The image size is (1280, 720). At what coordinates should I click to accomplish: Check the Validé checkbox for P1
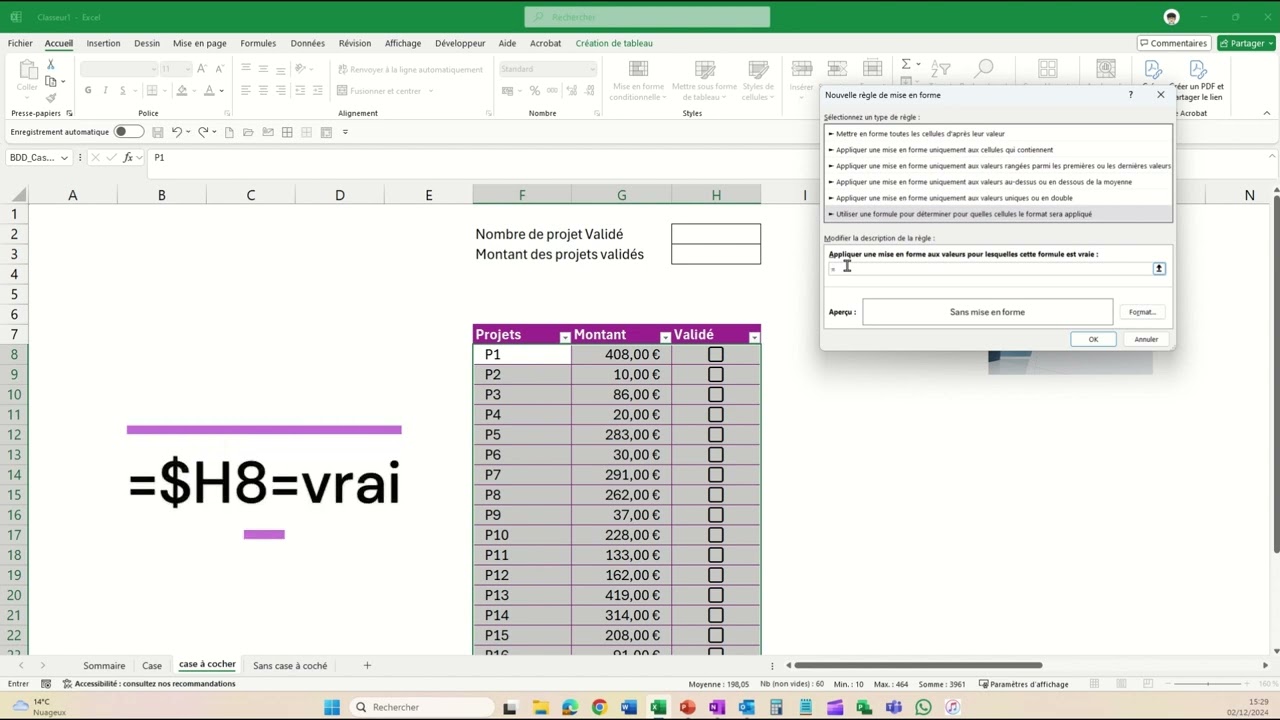pyautogui.click(x=715, y=354)
